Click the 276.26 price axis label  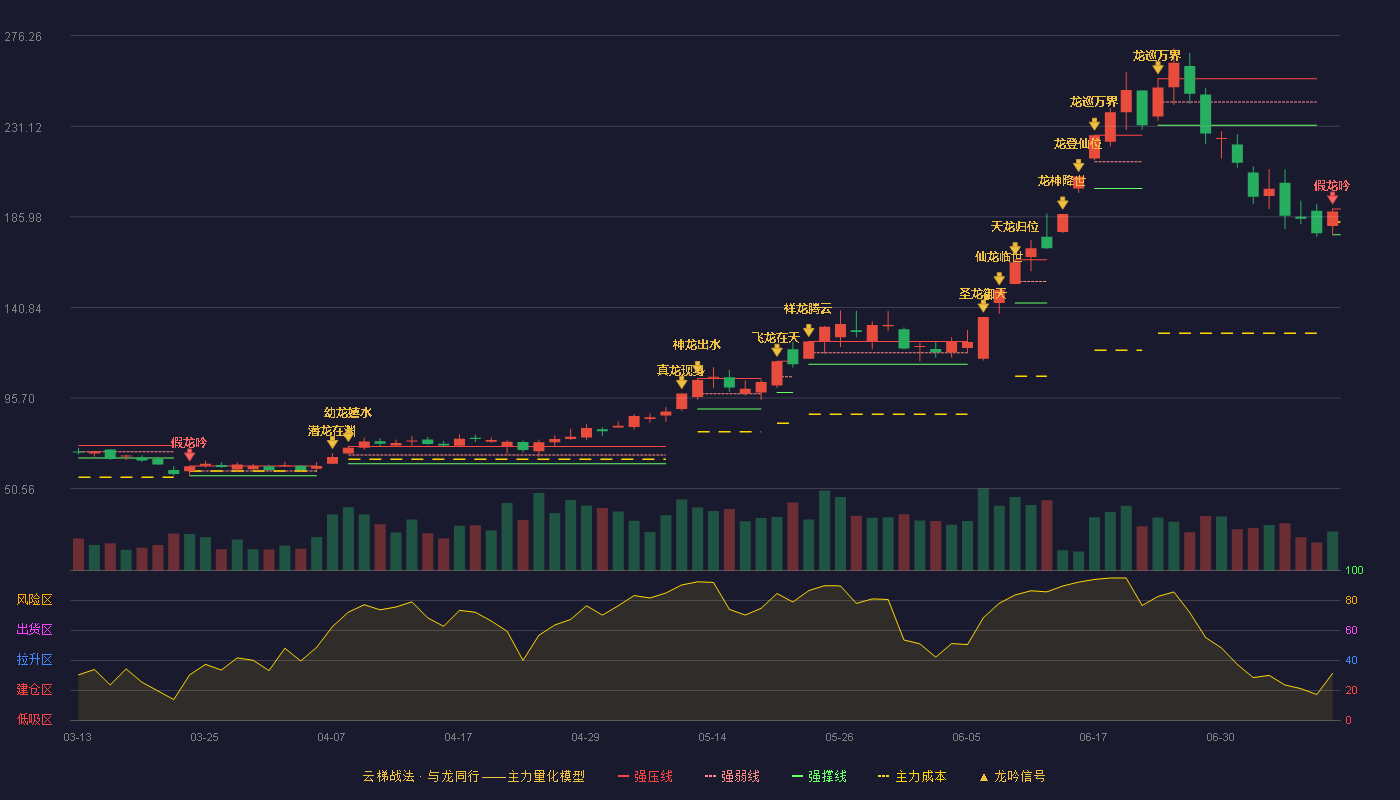click(23, 37)
